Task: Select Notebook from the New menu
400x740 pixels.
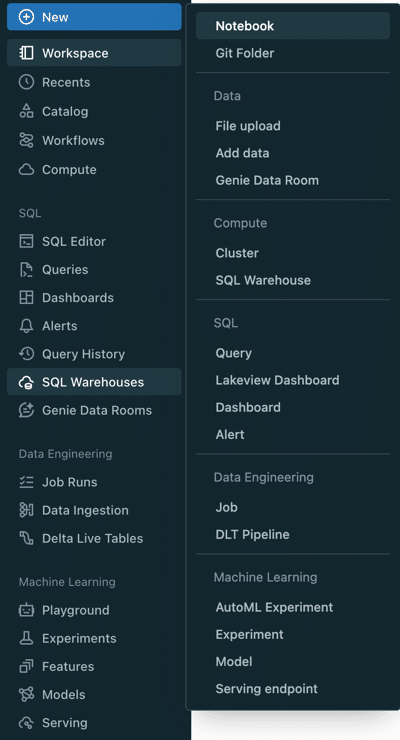Action: click(293, 25)
